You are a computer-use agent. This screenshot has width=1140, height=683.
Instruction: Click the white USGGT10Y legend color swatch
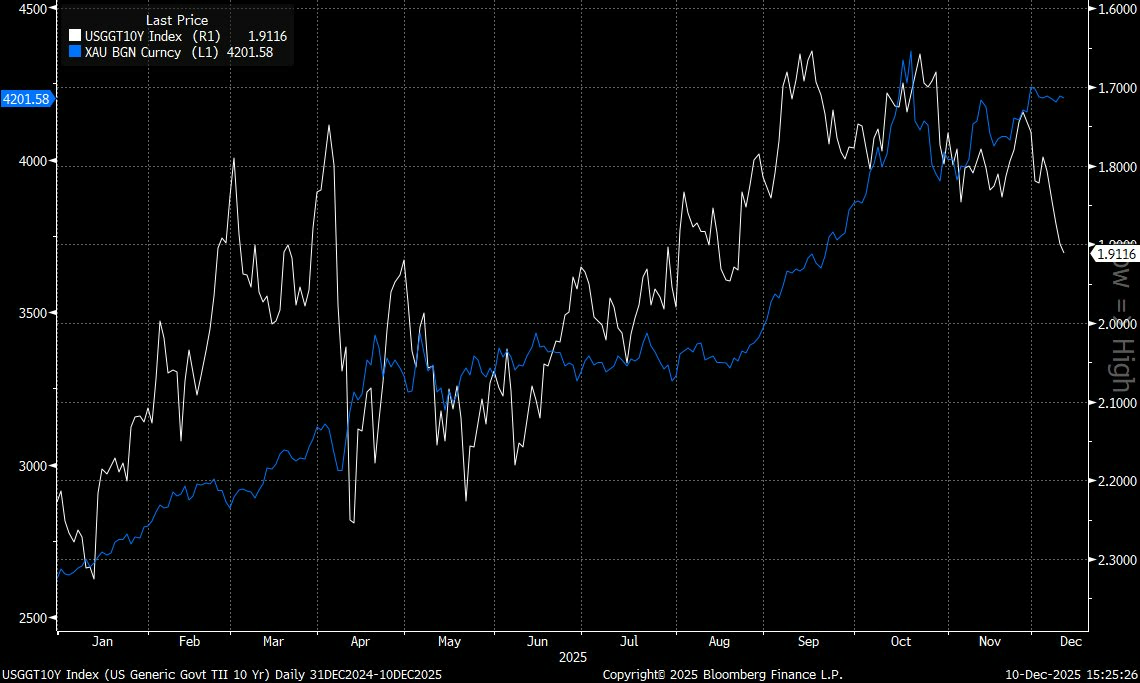click(x=74, y=36)
